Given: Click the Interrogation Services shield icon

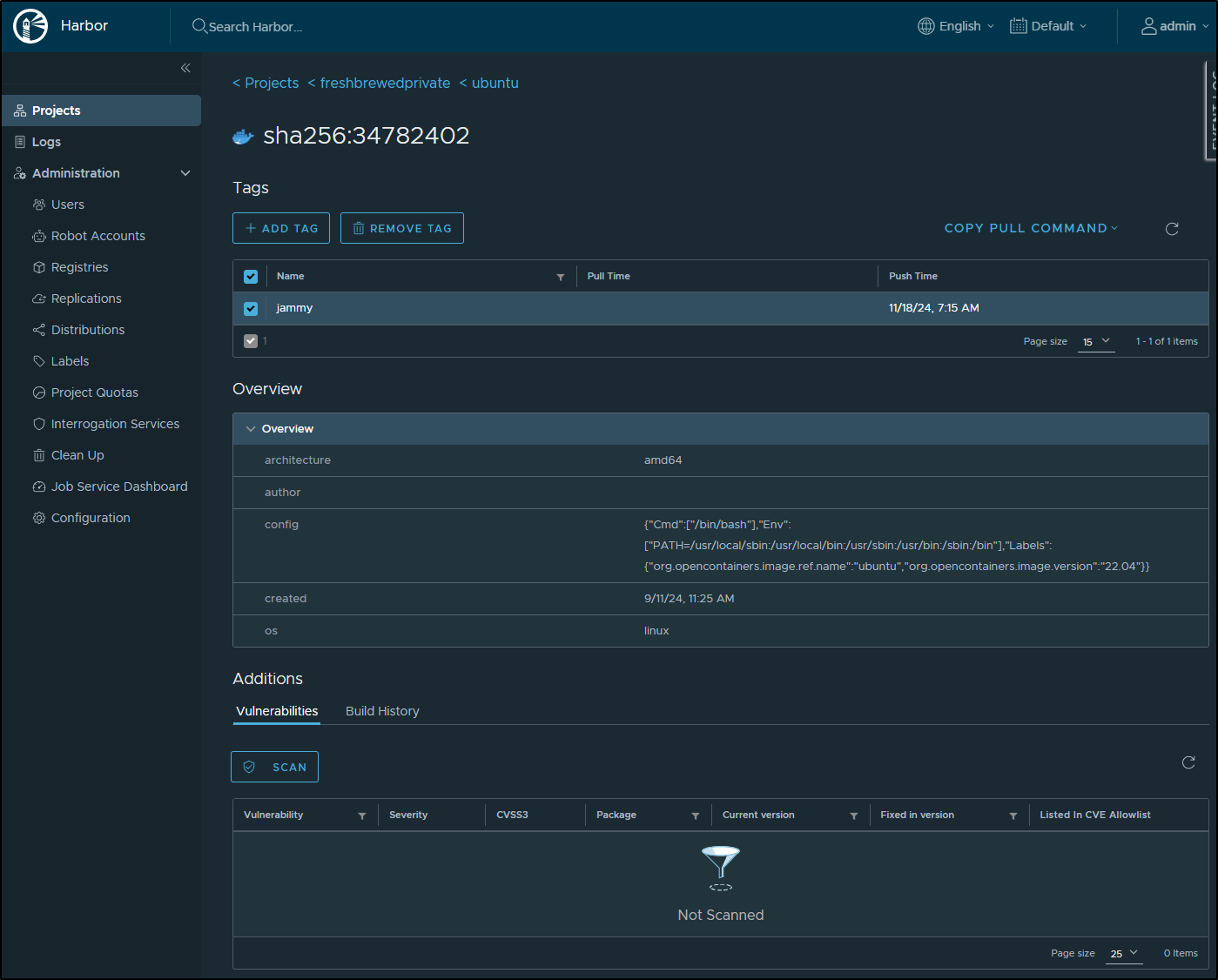Looking at the screenshot, I should tap(39, 424).
